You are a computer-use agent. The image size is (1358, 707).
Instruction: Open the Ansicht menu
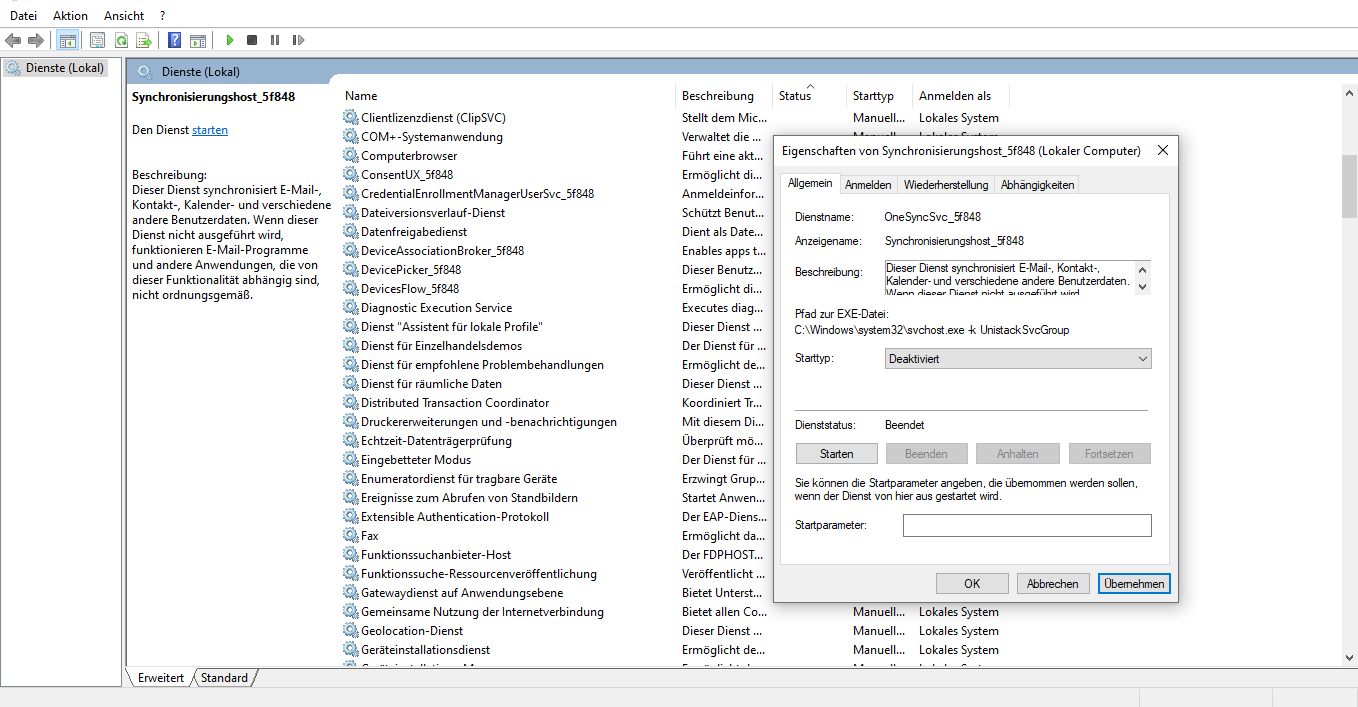click(x=124, y=16)
